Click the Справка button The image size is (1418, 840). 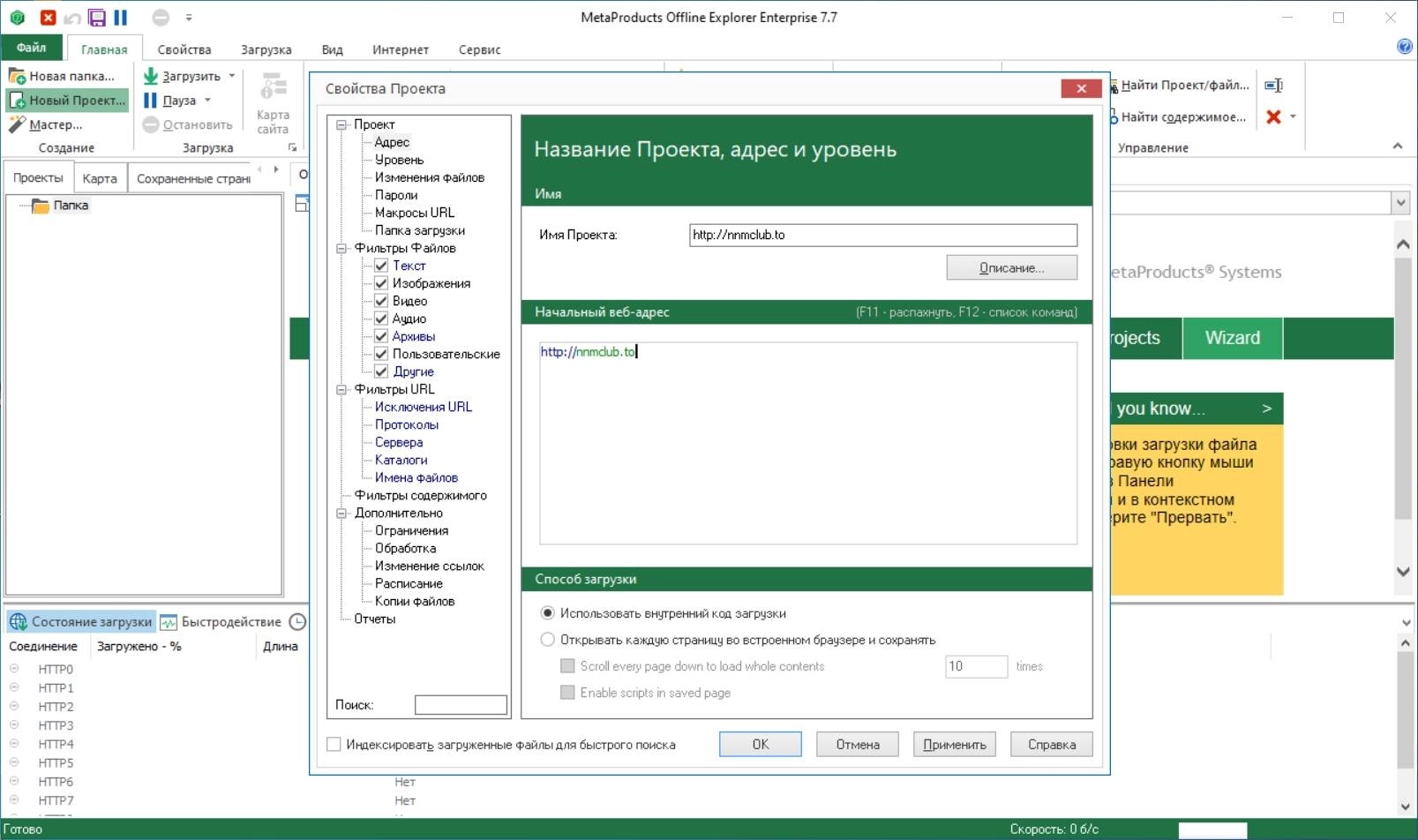1052,745
